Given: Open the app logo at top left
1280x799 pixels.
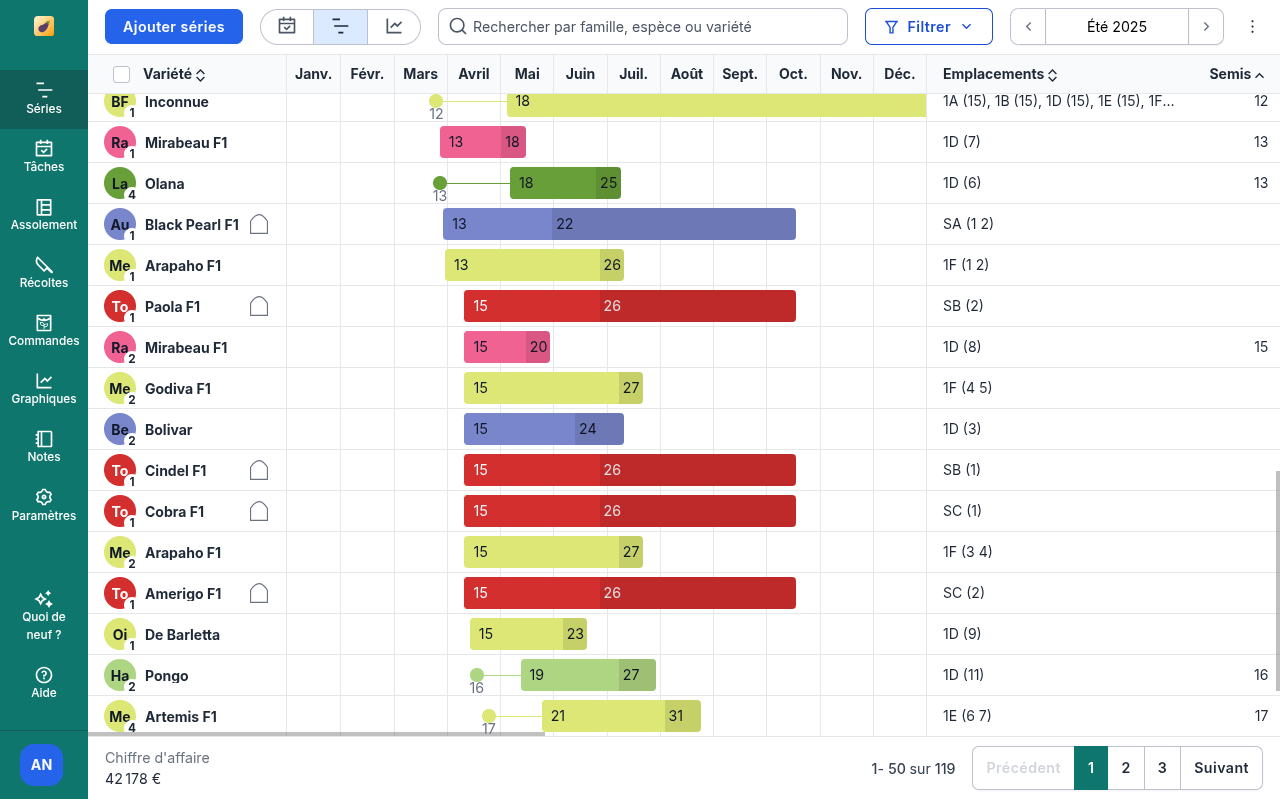Looking at the screenshot, I should click(44, 26).
